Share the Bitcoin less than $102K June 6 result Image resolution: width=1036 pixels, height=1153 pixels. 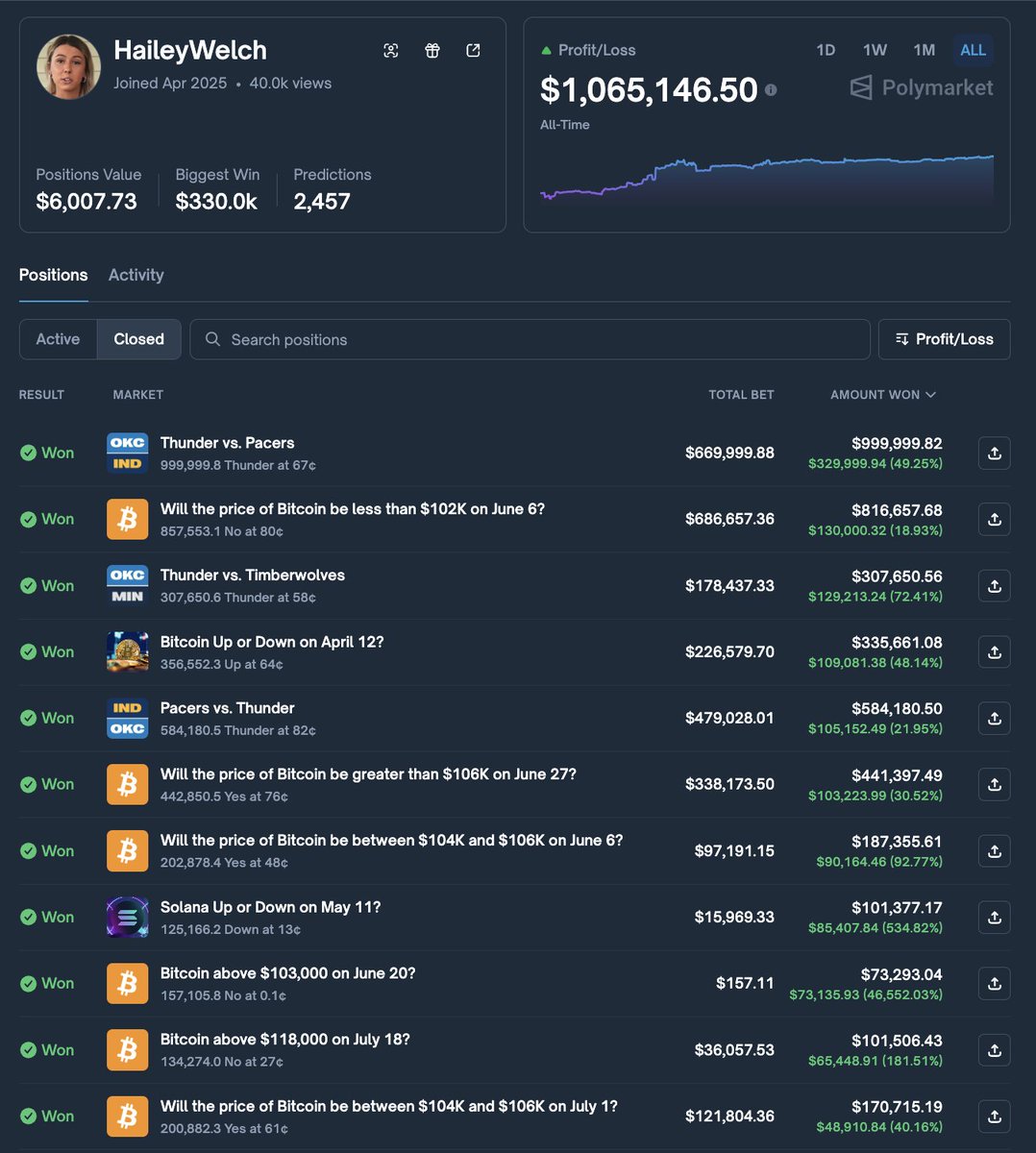pyautogui.click(x=995, y=520)
